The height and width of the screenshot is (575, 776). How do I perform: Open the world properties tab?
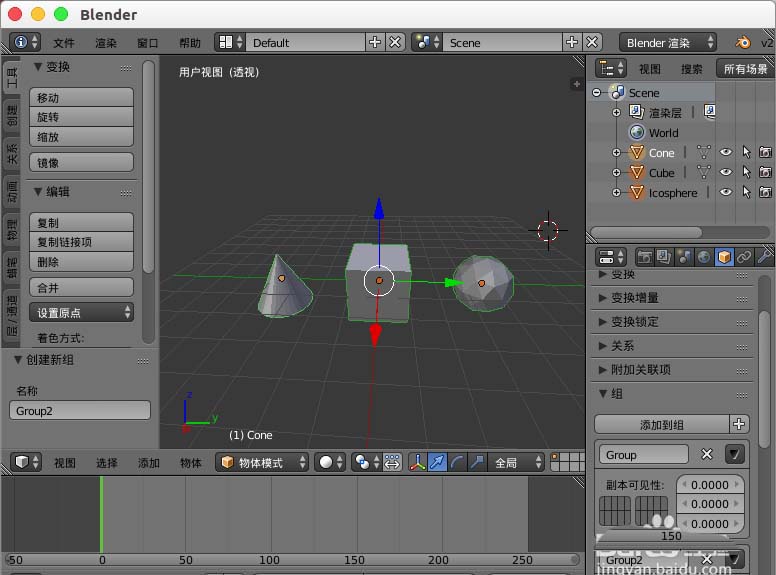(x=704, y=257)
